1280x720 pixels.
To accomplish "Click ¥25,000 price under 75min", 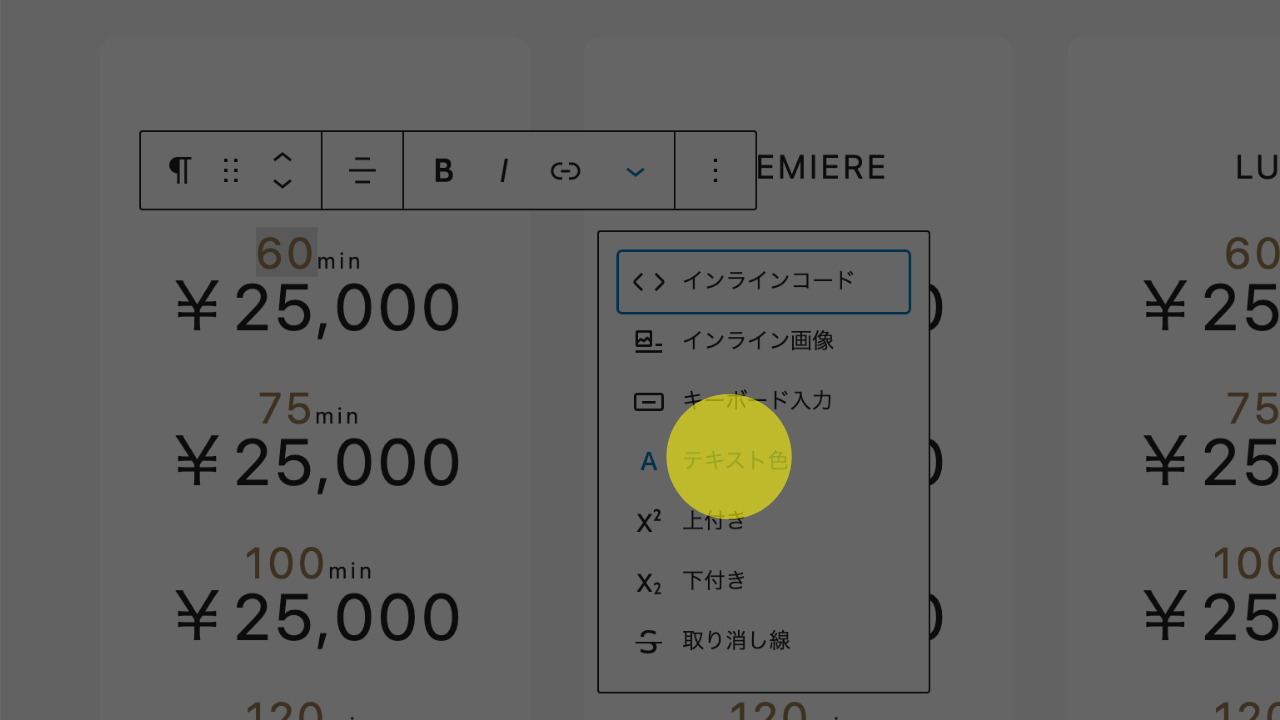I will click(x=318, y=464).
